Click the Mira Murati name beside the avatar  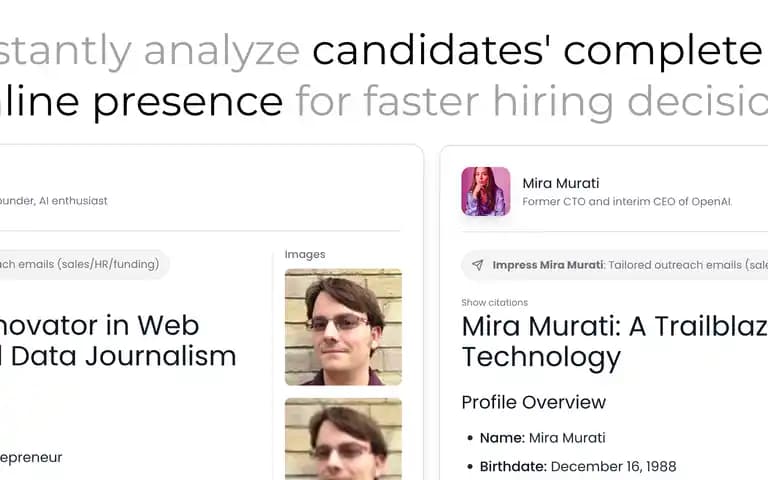coord(561,183)
